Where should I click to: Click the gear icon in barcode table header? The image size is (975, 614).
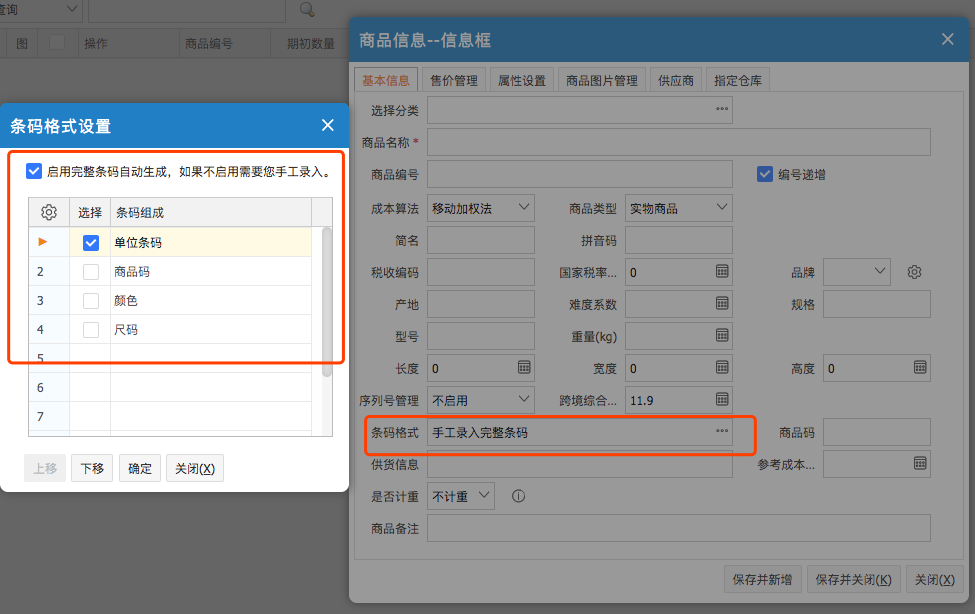coord(48,212)
